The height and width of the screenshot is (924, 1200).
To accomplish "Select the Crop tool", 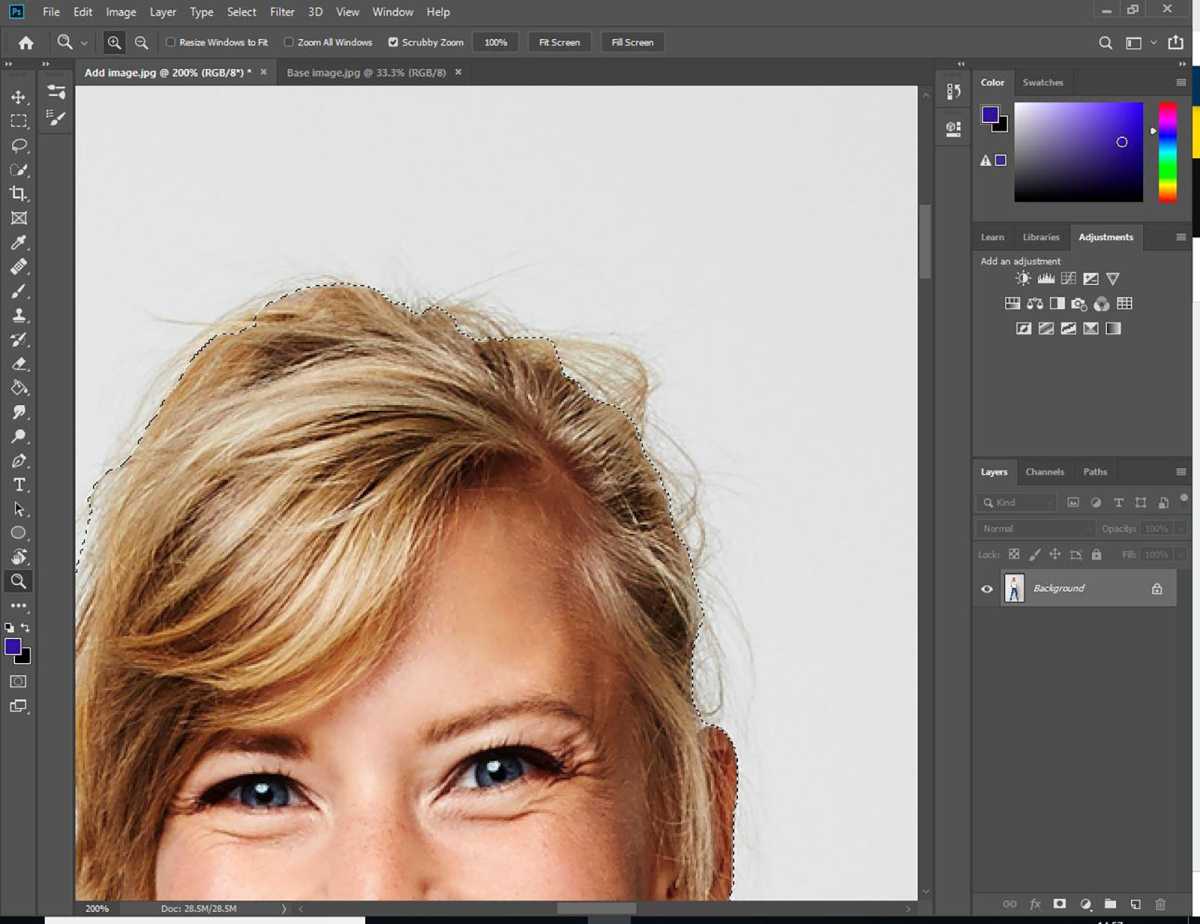I will coord(18,194).
